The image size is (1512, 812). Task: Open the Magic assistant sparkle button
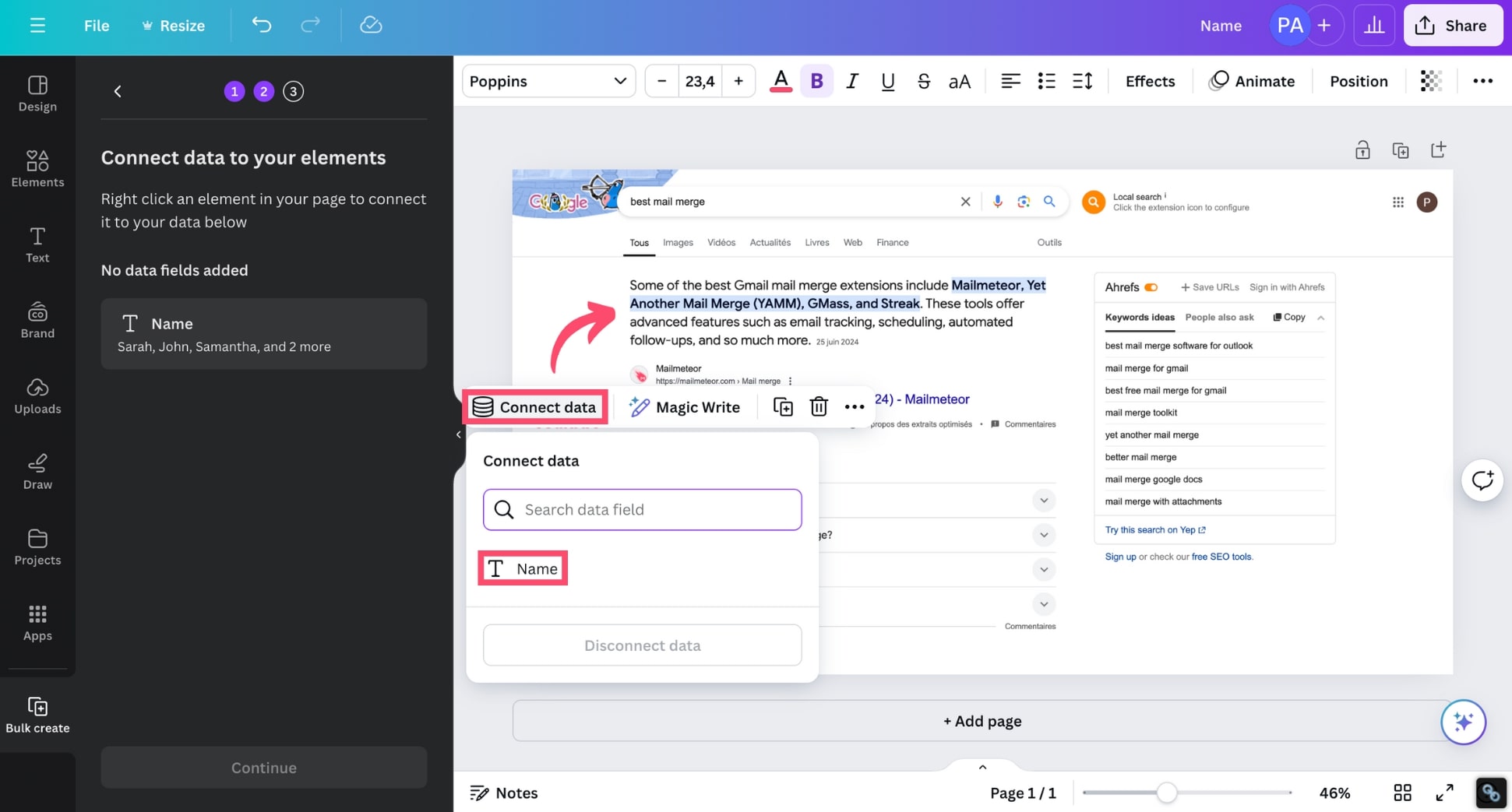point(1463,722)
